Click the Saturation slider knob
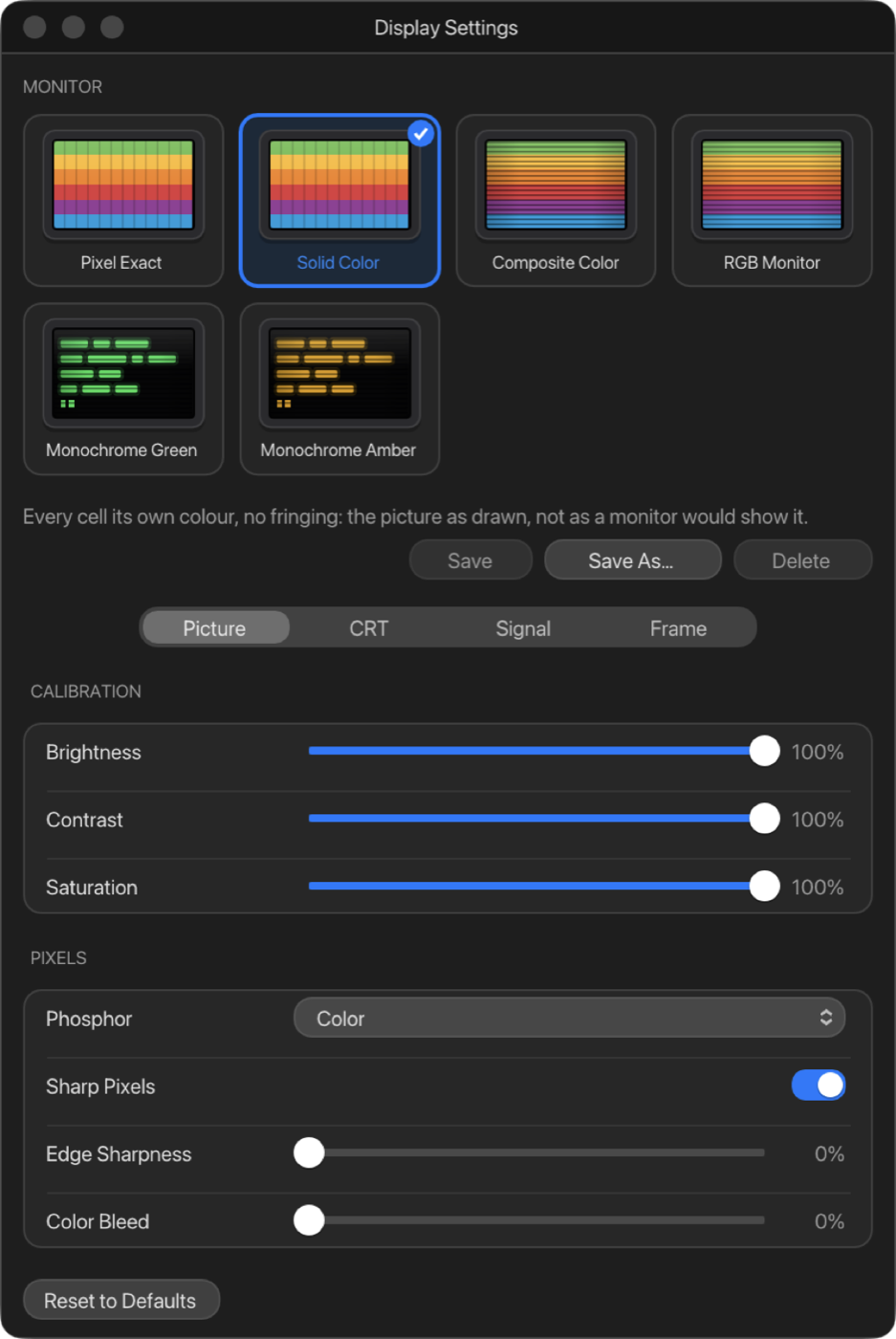 [x=764, y=887]
